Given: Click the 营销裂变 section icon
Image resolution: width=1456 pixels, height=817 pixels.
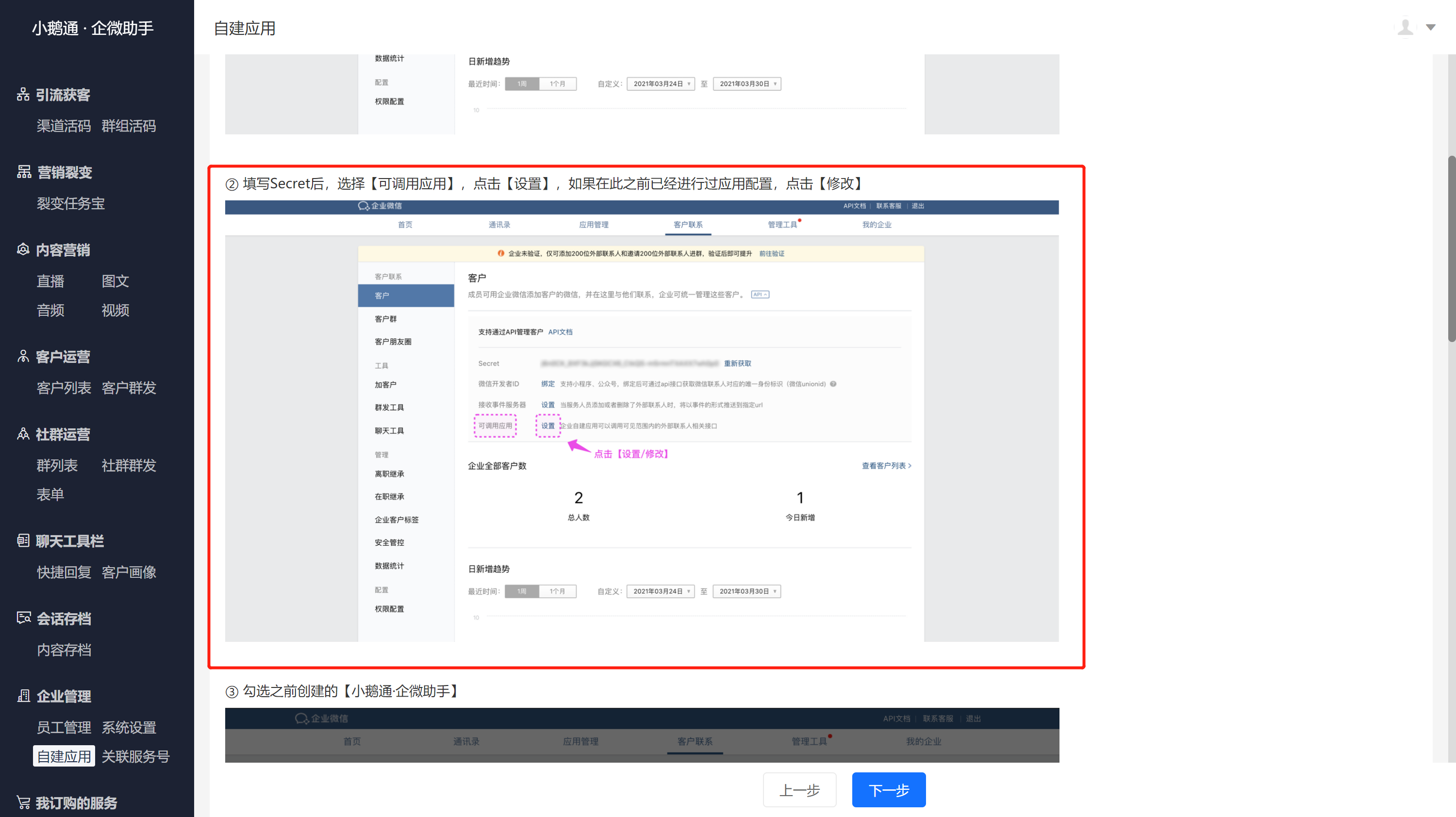Looking at the screenshot, I should coord(24,172).
